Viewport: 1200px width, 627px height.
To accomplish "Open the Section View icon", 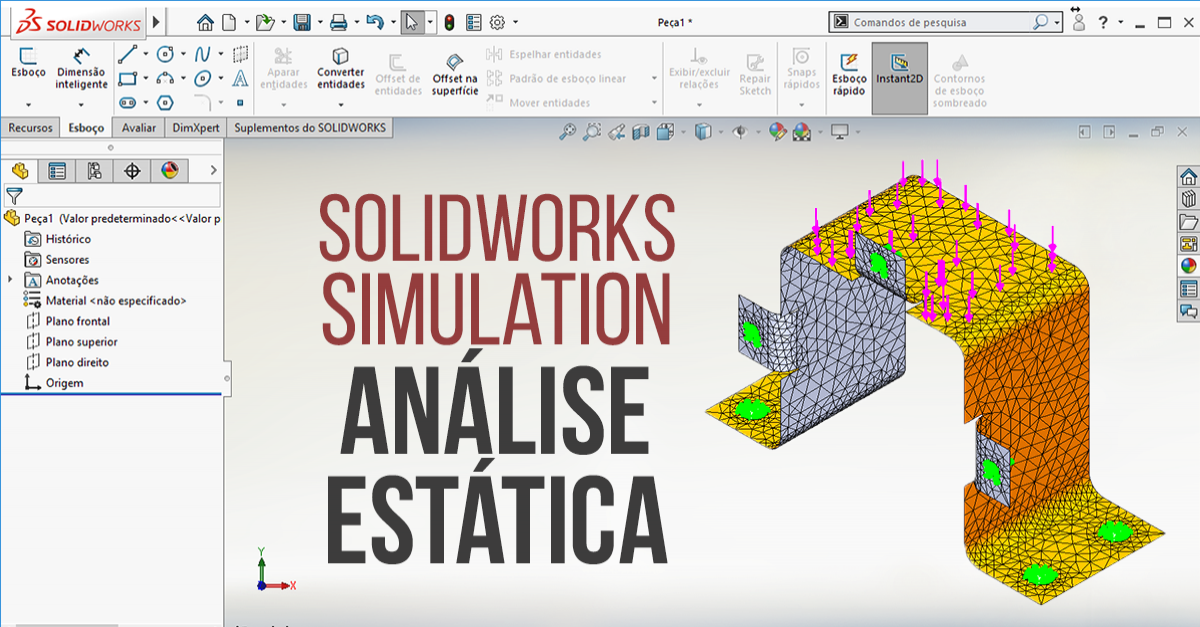I will click(x=641, y=131).
